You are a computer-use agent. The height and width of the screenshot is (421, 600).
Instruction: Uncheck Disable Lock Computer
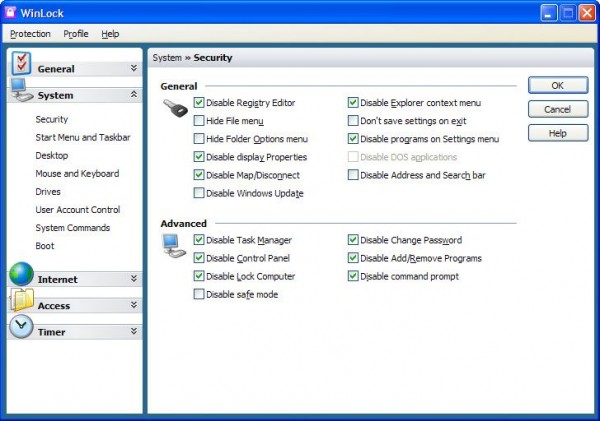pos(199,276)
